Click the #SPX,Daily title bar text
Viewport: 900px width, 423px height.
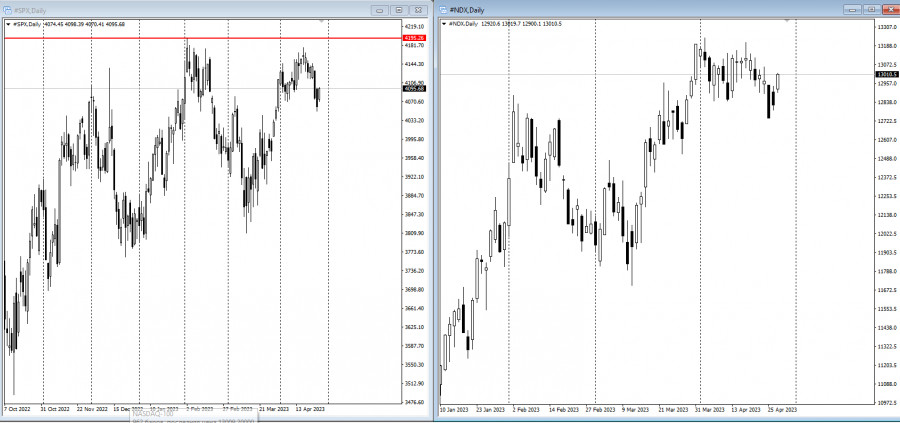coord(30,10)
